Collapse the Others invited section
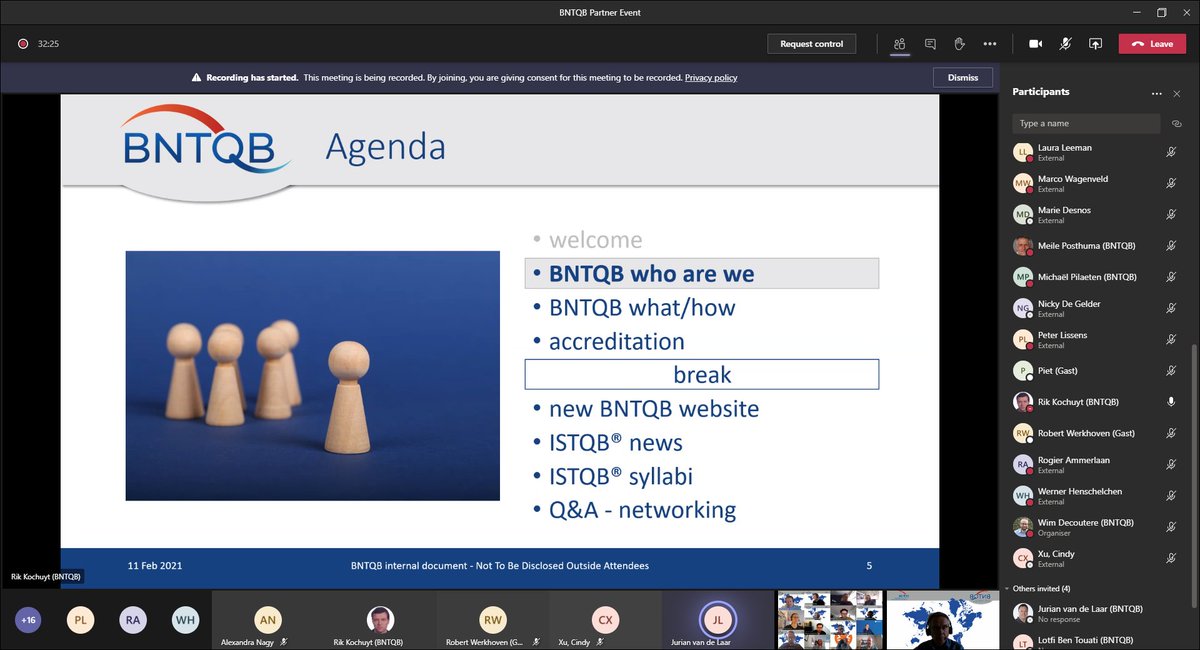 (1006, 589)
